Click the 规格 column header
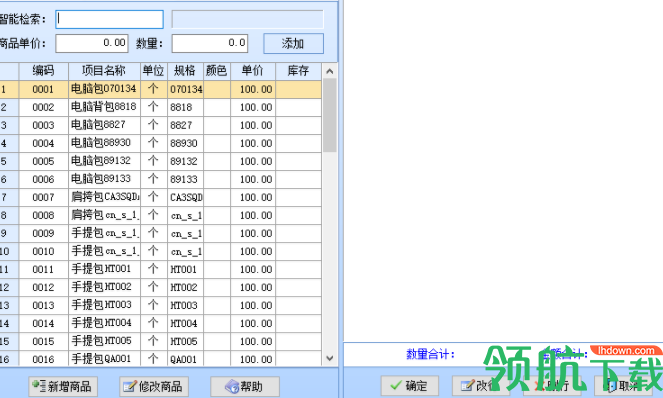 [x=185, y=71]
